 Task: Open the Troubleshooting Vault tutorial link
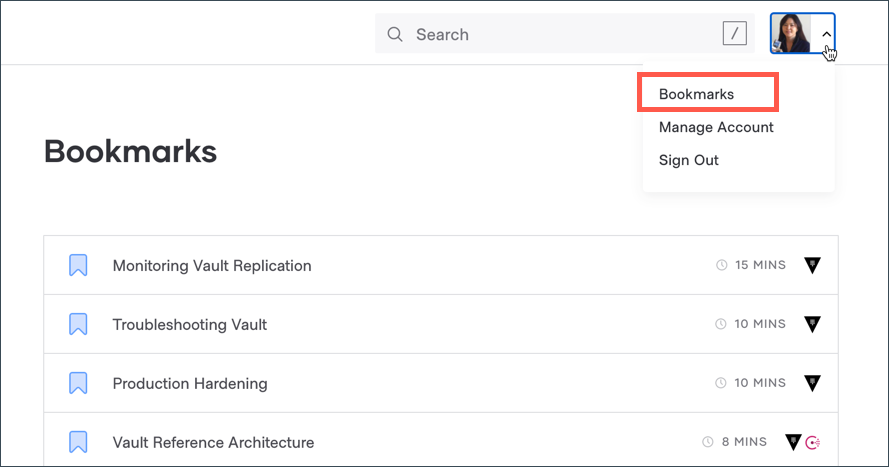pos(190,325)
